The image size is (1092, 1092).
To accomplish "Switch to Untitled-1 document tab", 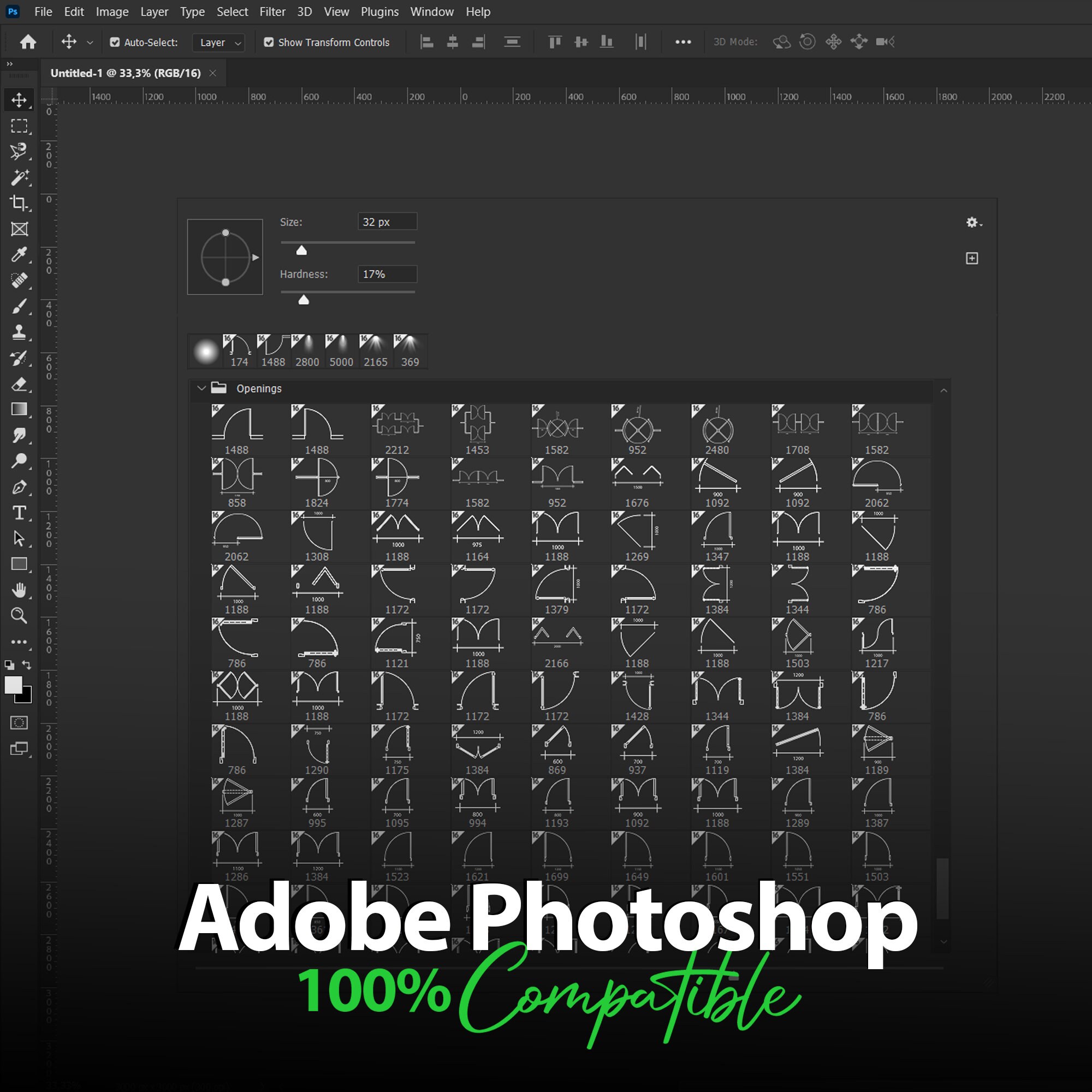I will click(x=126, y=73).
